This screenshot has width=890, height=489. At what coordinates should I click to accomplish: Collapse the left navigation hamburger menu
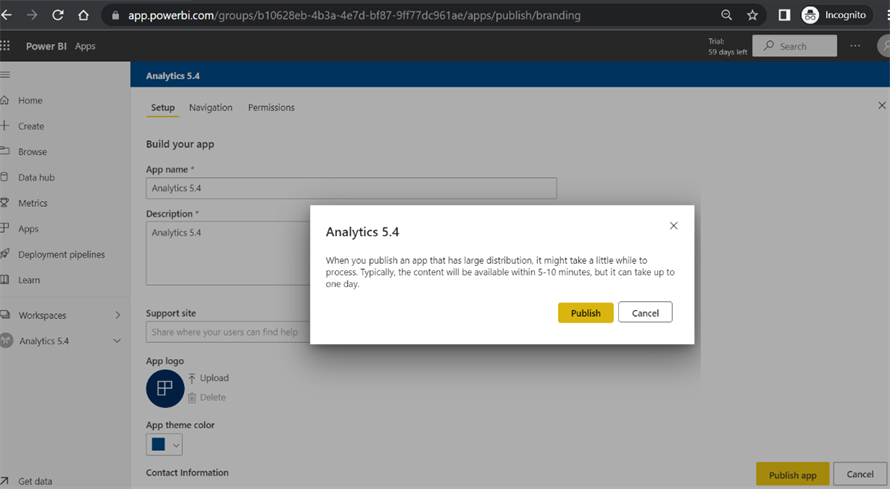(5, 75)
